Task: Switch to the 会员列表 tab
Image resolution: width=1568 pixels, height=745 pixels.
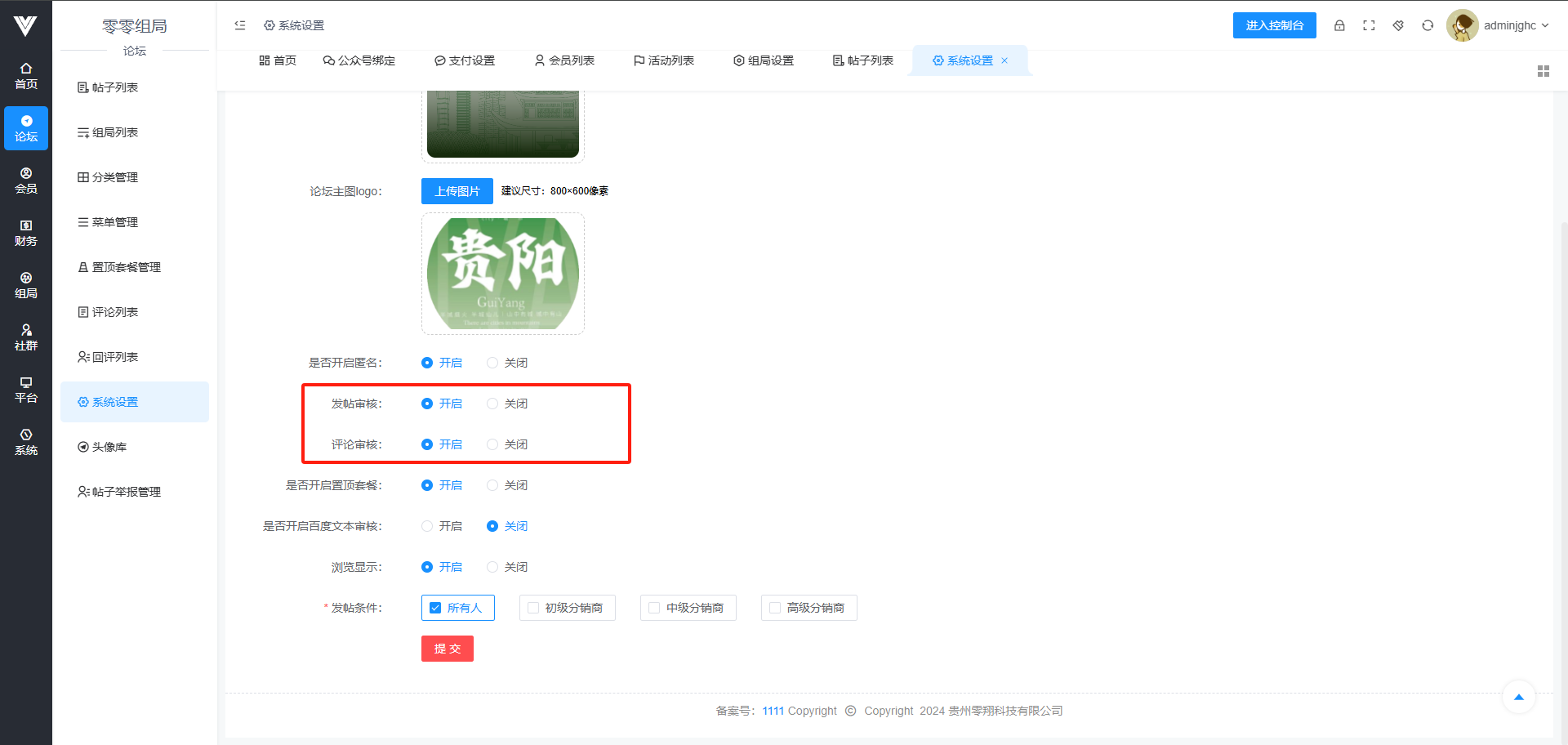Action: click(564, 60)
